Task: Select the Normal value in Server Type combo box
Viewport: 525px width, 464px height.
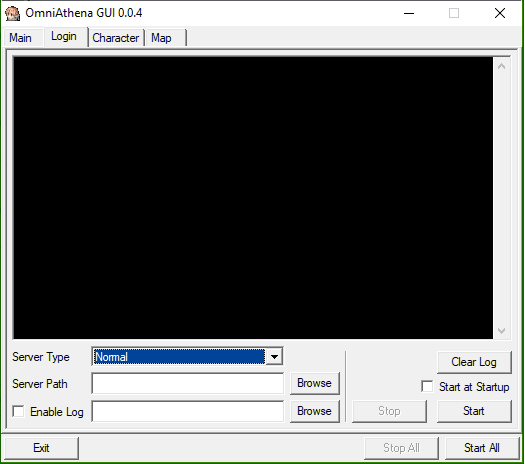Action: 179,357
